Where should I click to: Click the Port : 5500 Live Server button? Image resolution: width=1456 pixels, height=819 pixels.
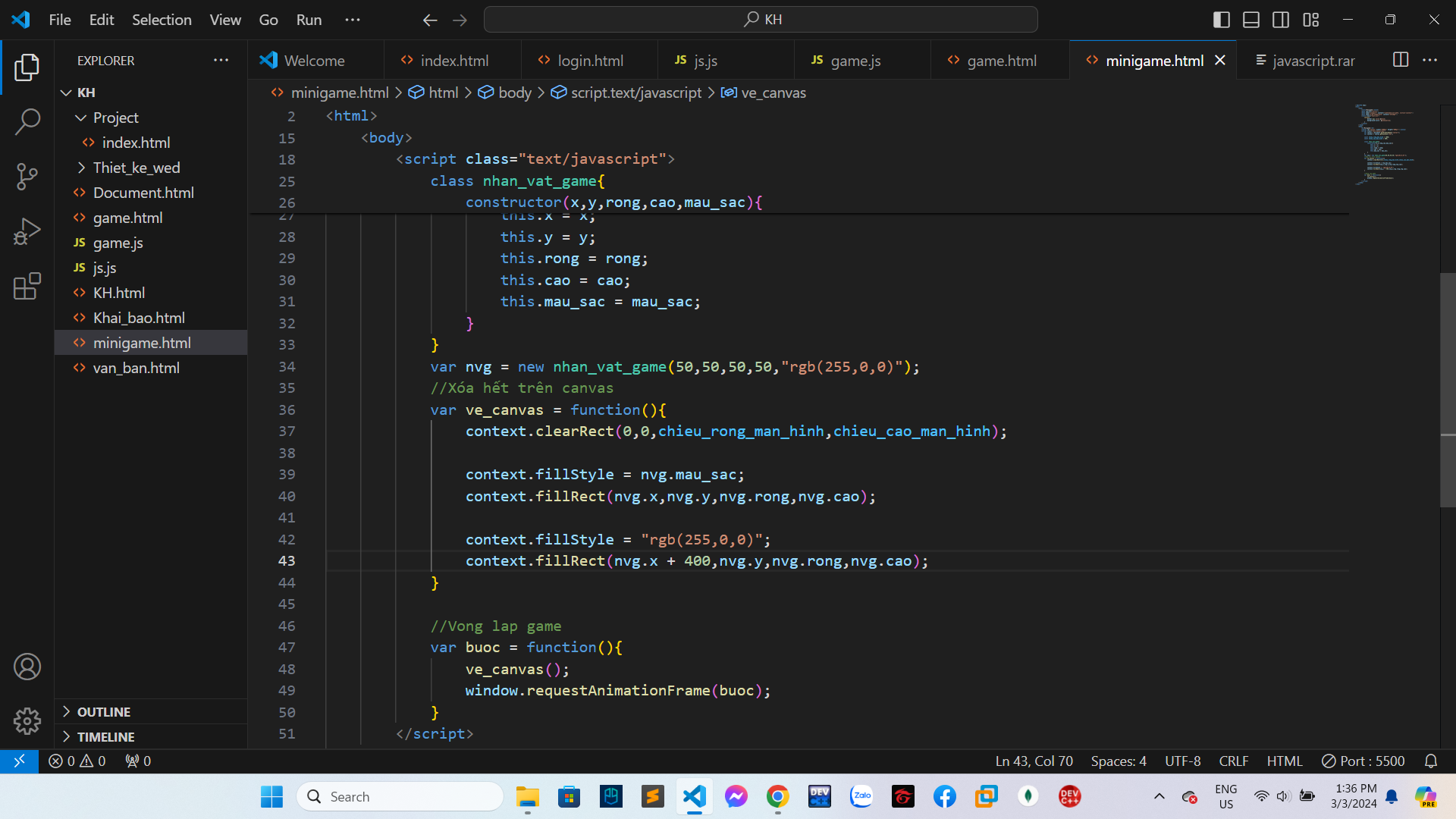(x=1363, y=761)
